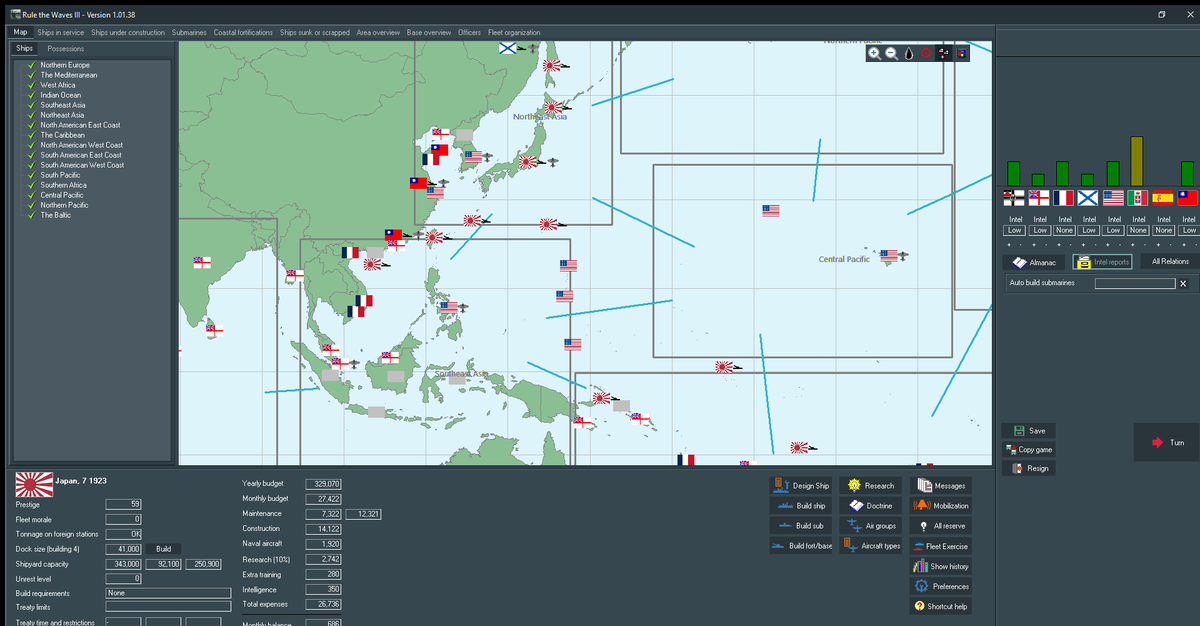Zoom in on the map
The width and height of the screenshot is (1200, 626).
875,53
